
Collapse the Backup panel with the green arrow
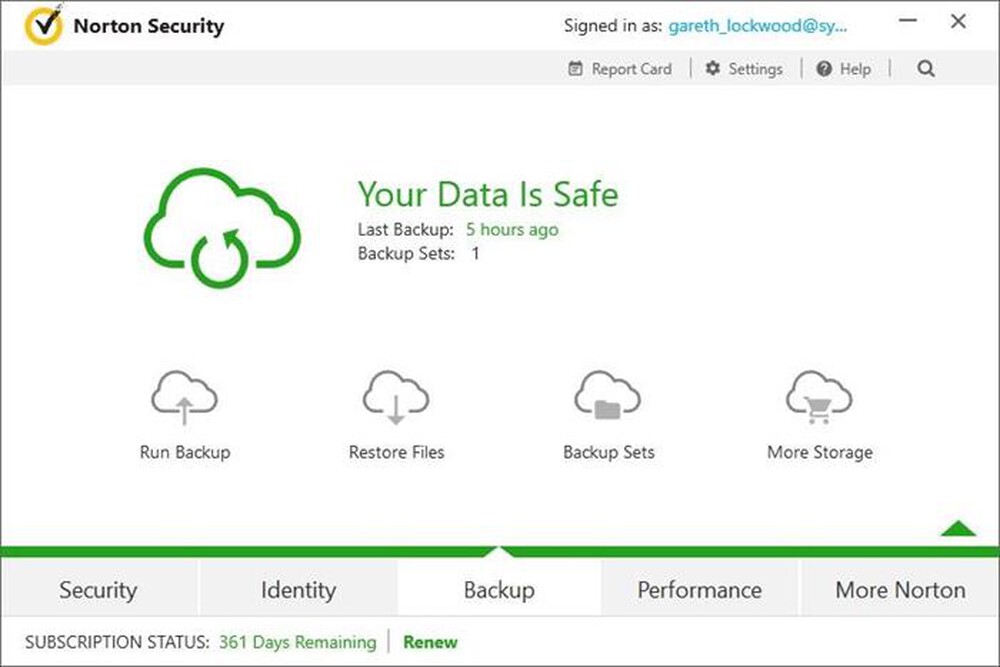pyautogui.click(x=956, y=530)
